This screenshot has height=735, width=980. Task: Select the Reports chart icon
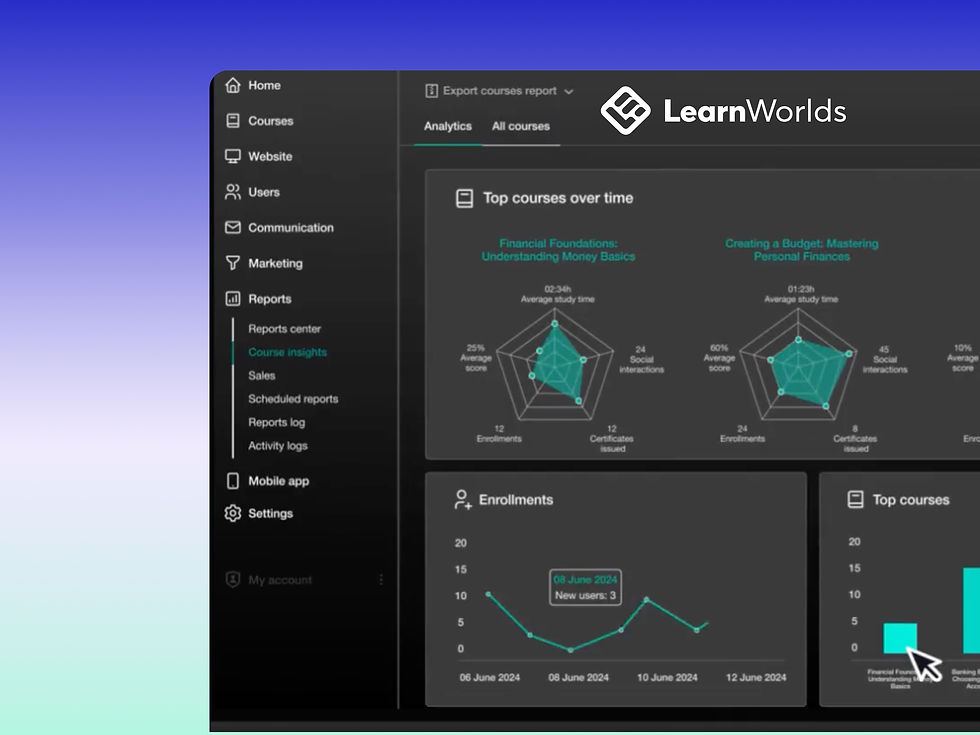[x=233, y=298]
